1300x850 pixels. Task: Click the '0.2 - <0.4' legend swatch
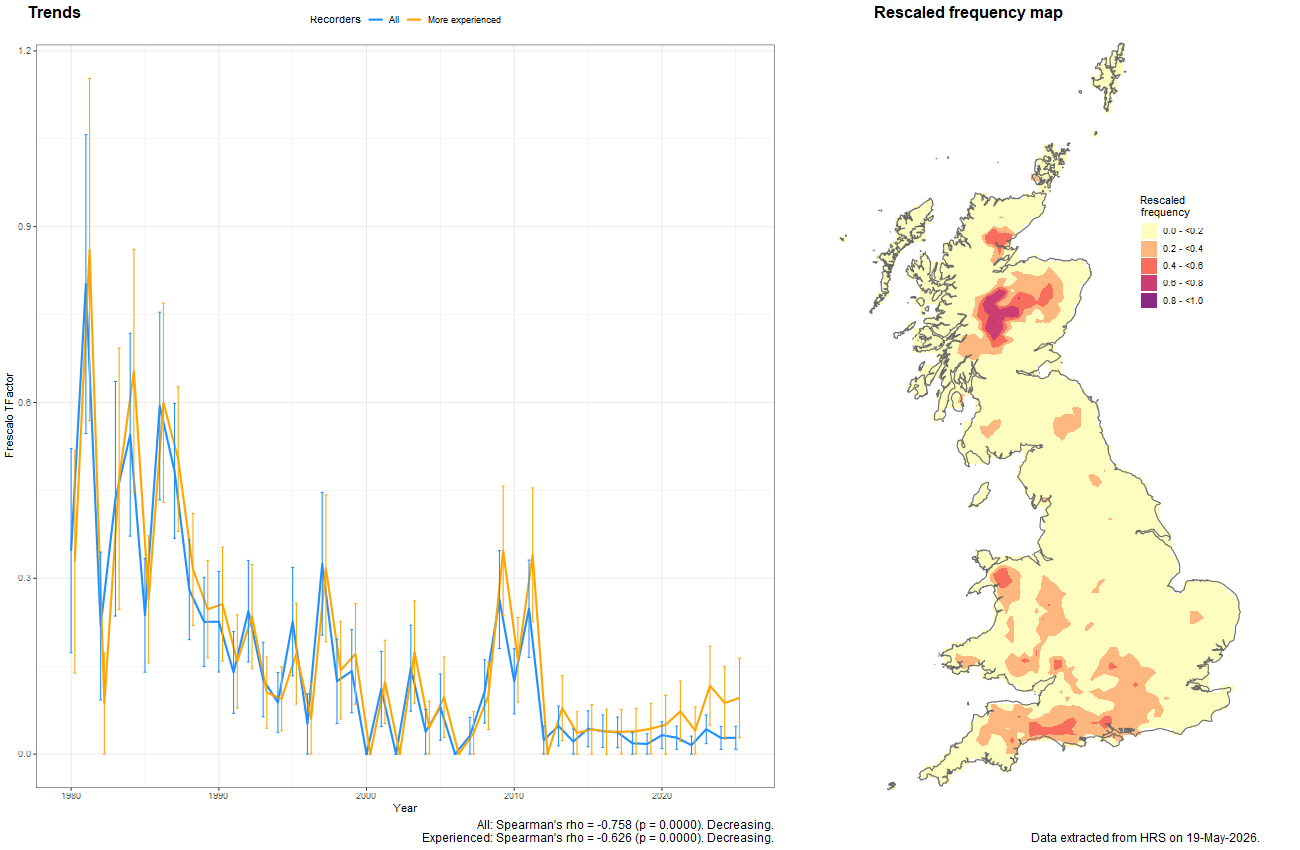1149,248
